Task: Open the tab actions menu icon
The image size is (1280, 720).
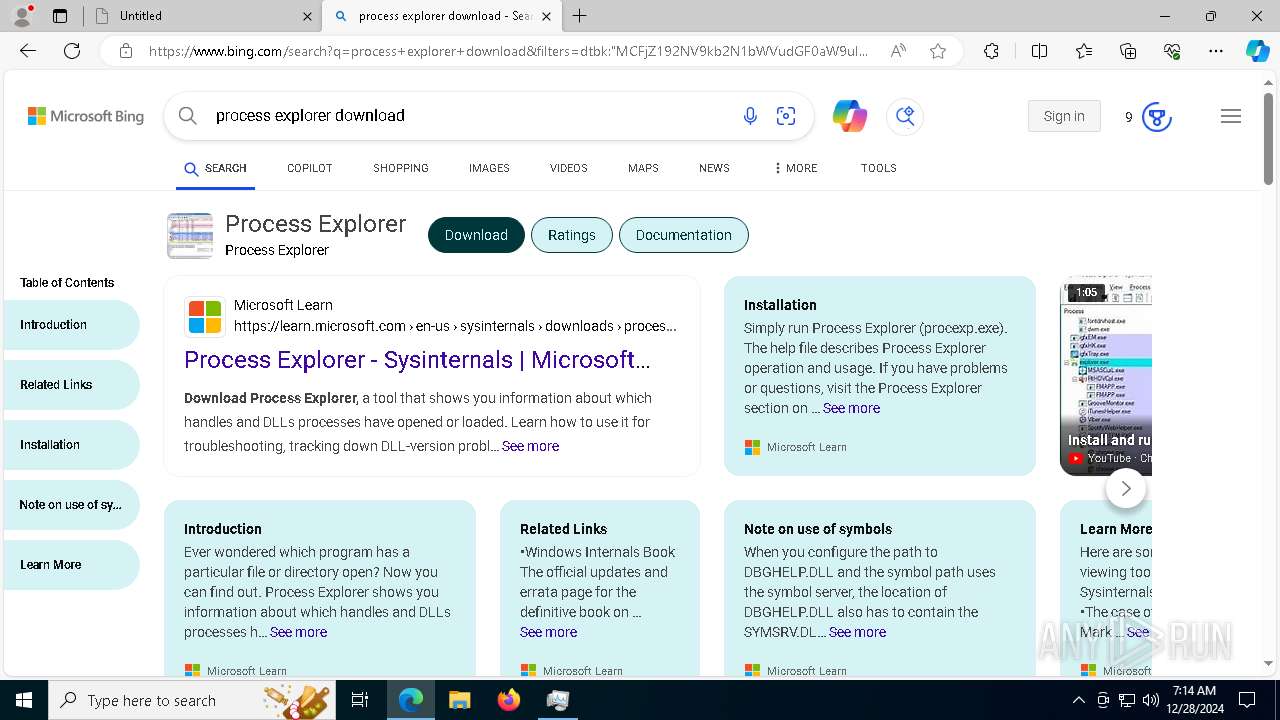Action: tap(60, 16)
